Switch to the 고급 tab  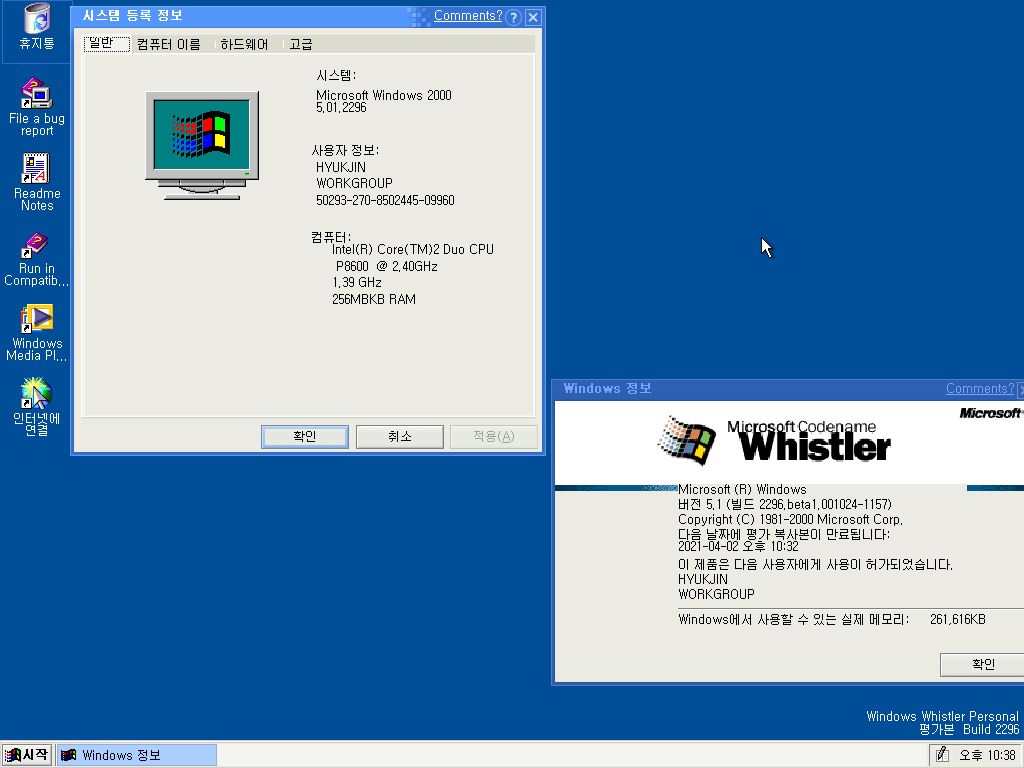point(300,44)
